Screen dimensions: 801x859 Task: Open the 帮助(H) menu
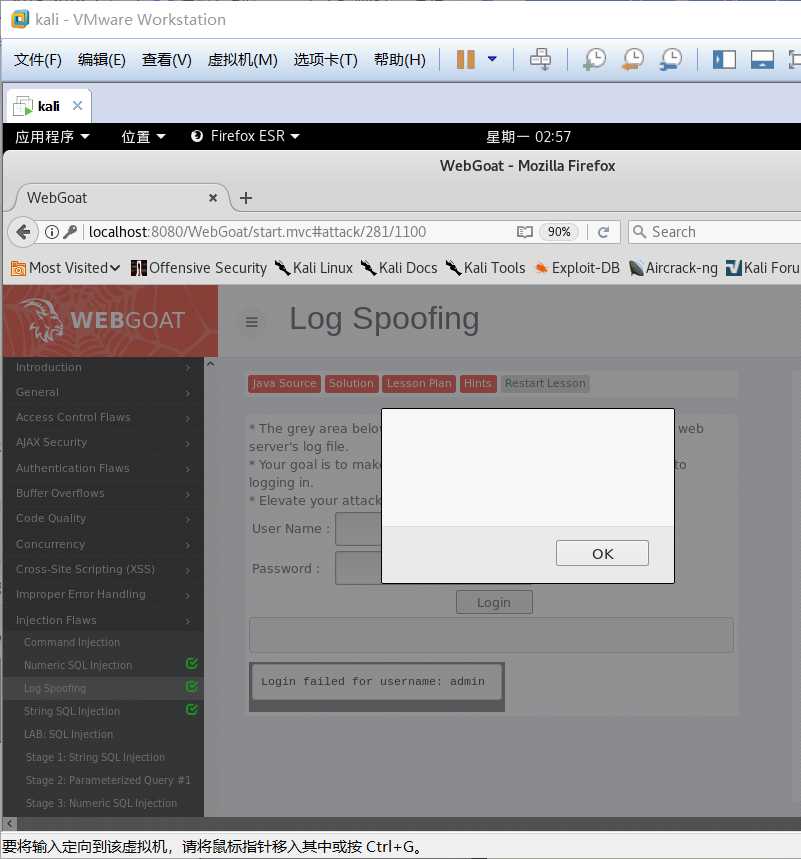[399, 60]
